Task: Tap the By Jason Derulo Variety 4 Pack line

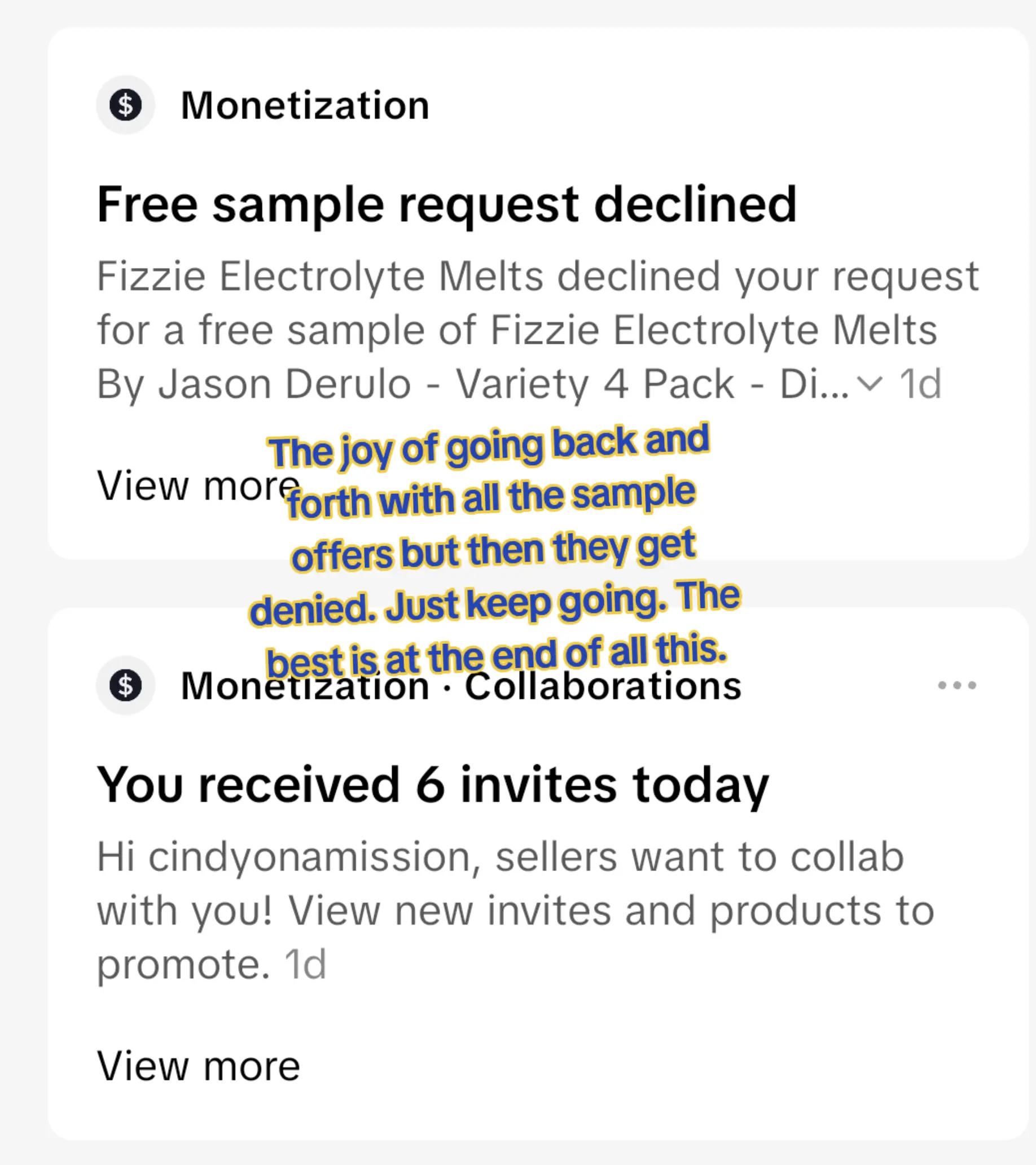Action: [473, 384]
